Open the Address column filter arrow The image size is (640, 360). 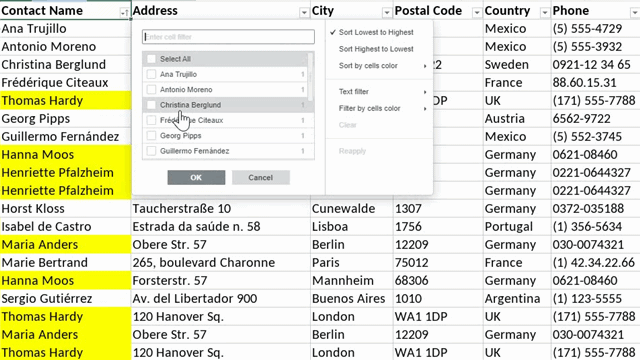click(x=304, y=13)
